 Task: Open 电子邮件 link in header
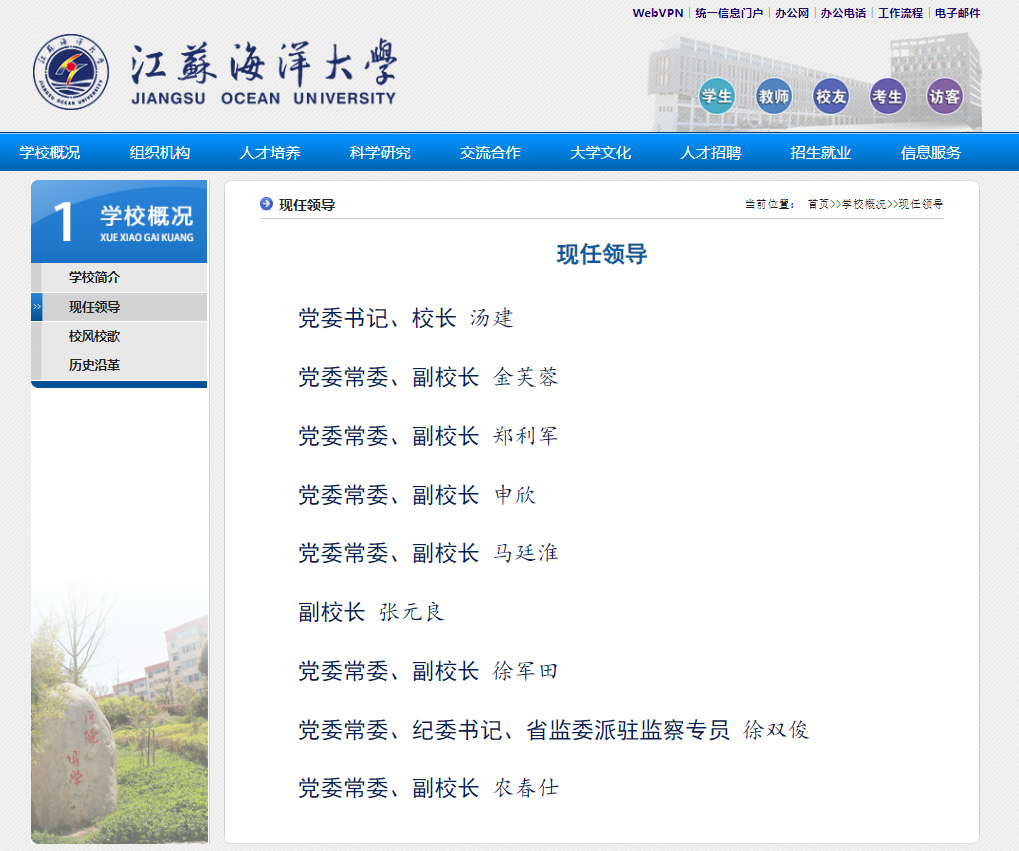[x=957, y=13]
